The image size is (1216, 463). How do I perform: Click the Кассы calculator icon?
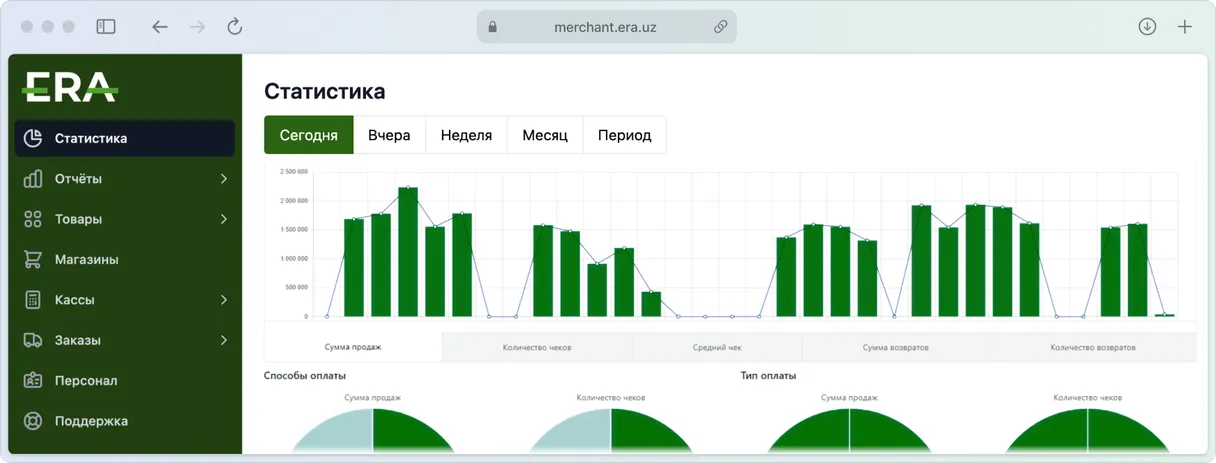coord(33,300)
